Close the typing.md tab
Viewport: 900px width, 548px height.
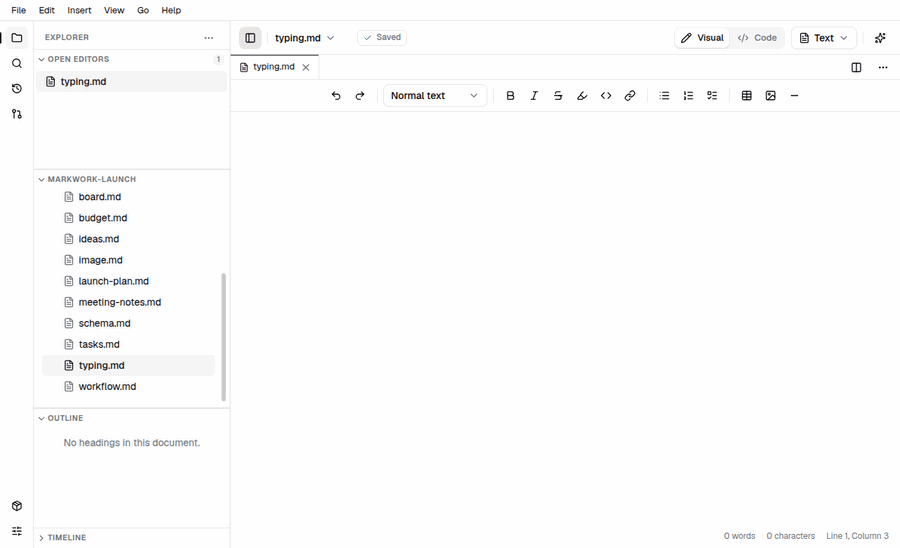[x=306, y=68]
